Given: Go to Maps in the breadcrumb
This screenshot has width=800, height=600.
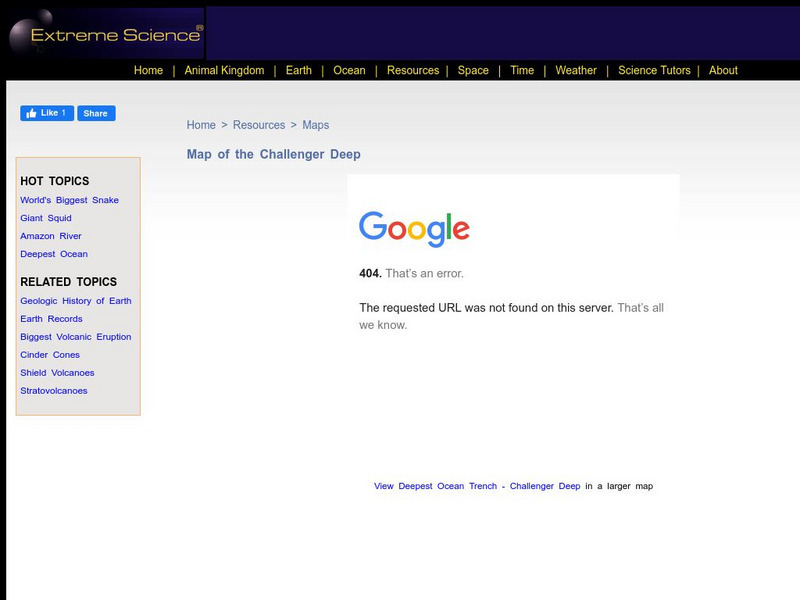Looking at the screenshot, I should (x=315, y=125).
